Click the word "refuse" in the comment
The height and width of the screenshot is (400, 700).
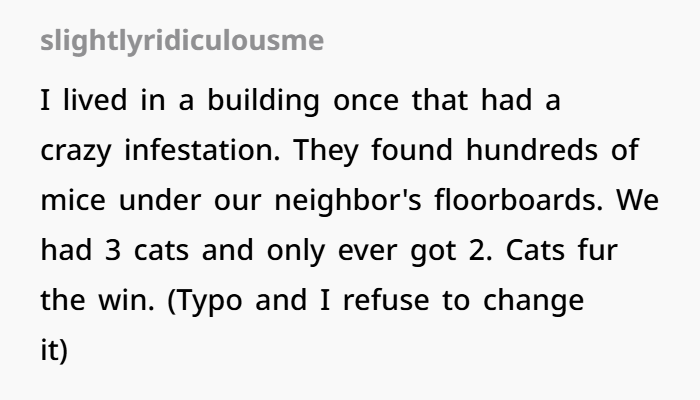[x=386, y=300]
